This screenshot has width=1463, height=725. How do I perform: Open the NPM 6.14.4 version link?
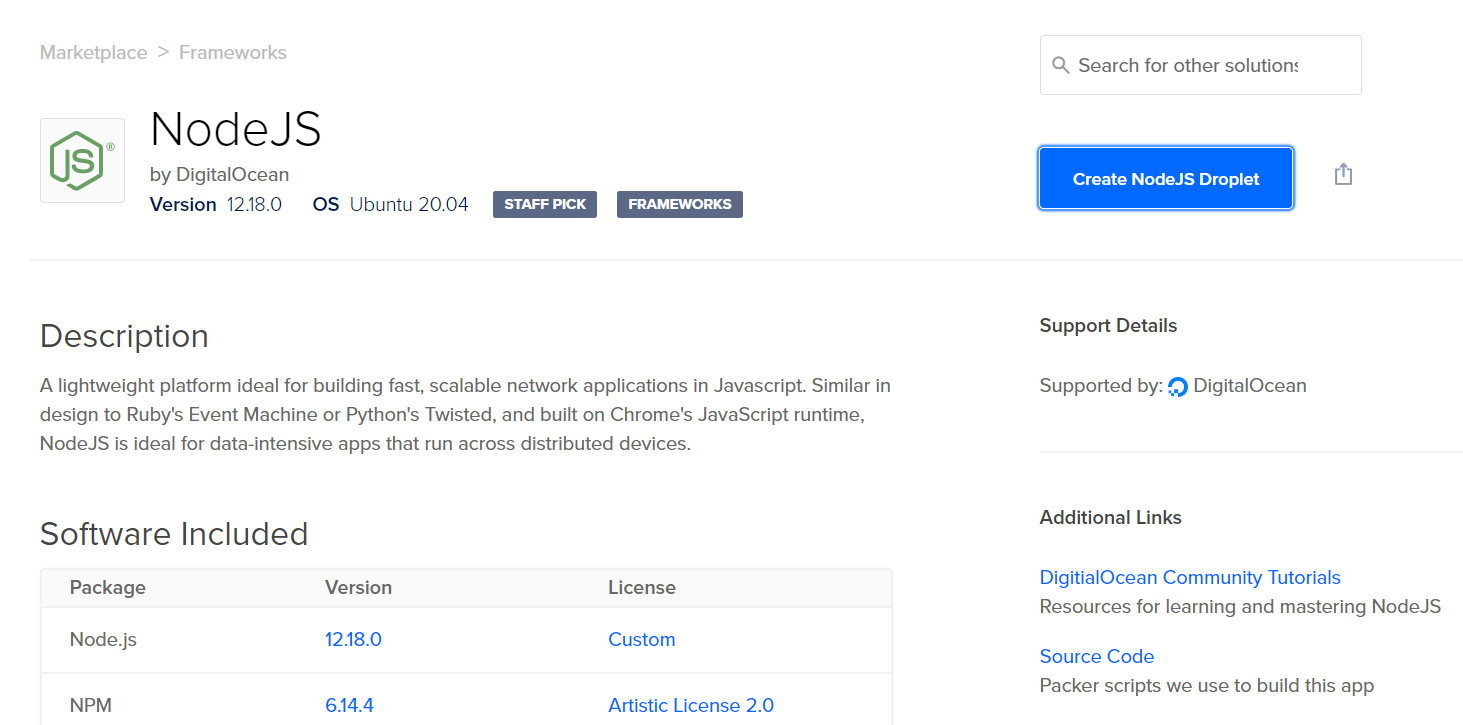(x=349, y=705)
